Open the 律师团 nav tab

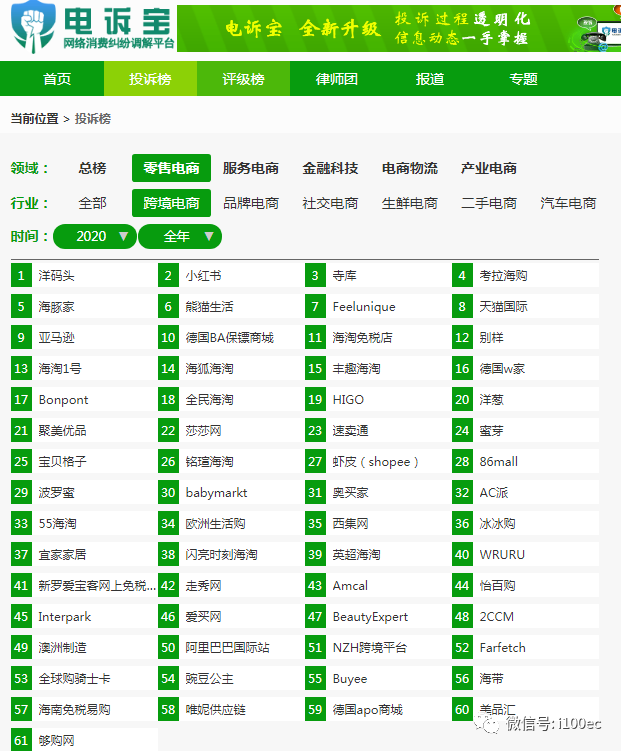(337, 79)
